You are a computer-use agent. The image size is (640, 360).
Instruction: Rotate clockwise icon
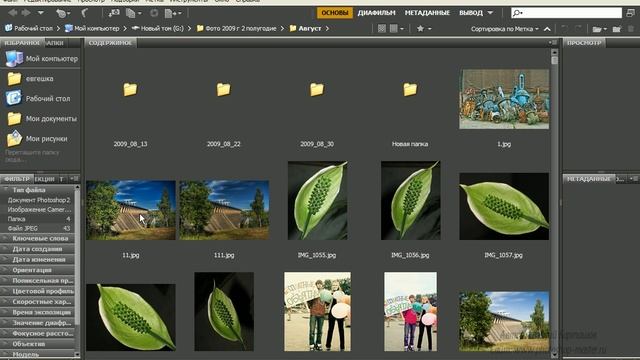tap(578, 29)
